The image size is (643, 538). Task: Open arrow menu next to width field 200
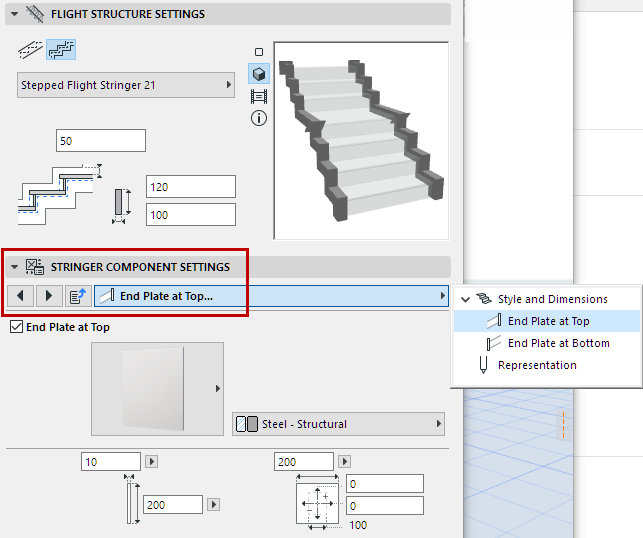pos(344,462)
